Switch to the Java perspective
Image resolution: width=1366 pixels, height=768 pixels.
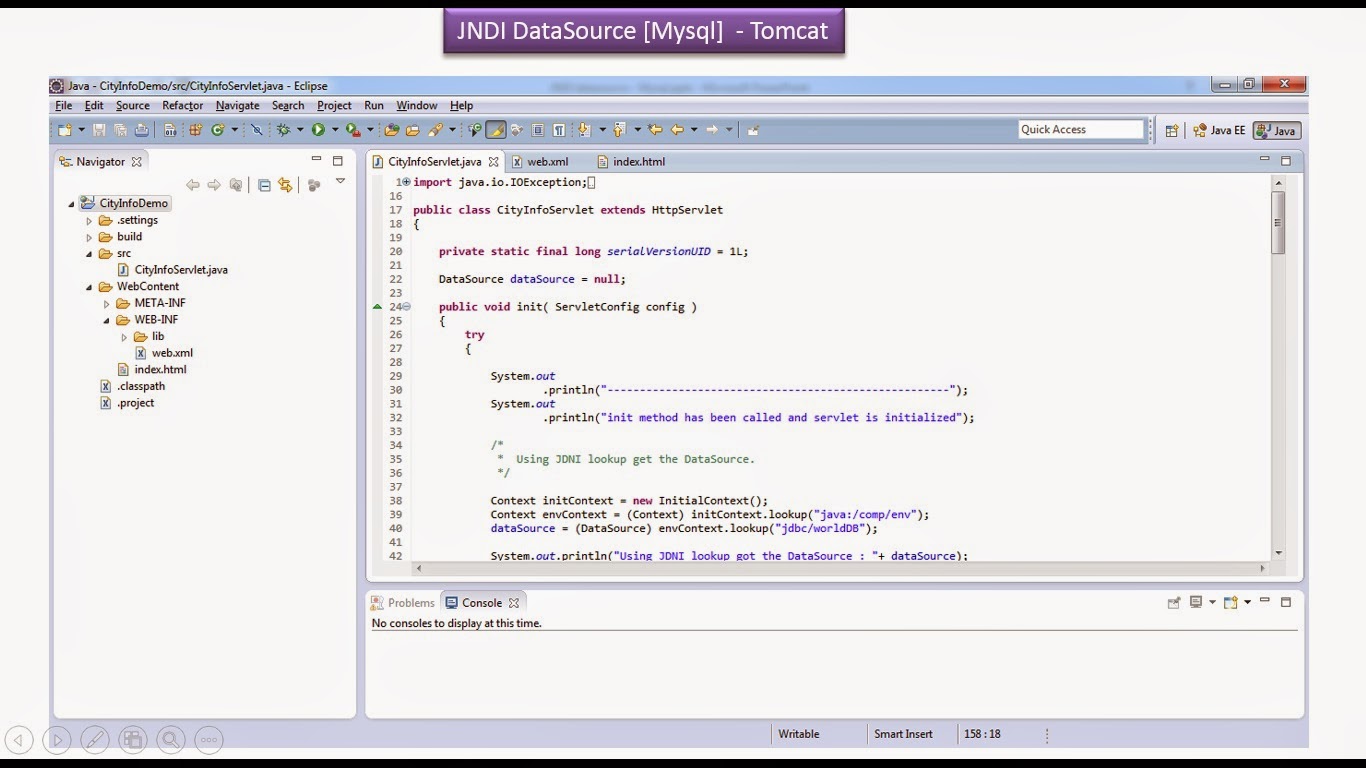[x=1277, y=130]
